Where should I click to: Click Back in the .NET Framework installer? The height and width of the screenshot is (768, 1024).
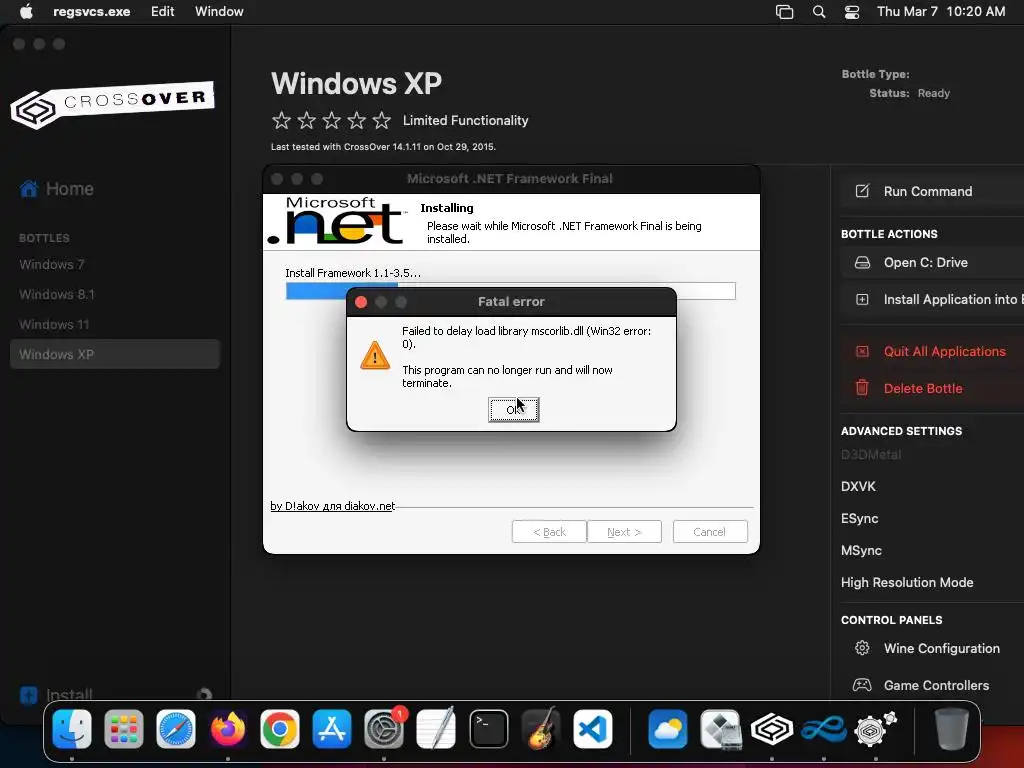549,532
